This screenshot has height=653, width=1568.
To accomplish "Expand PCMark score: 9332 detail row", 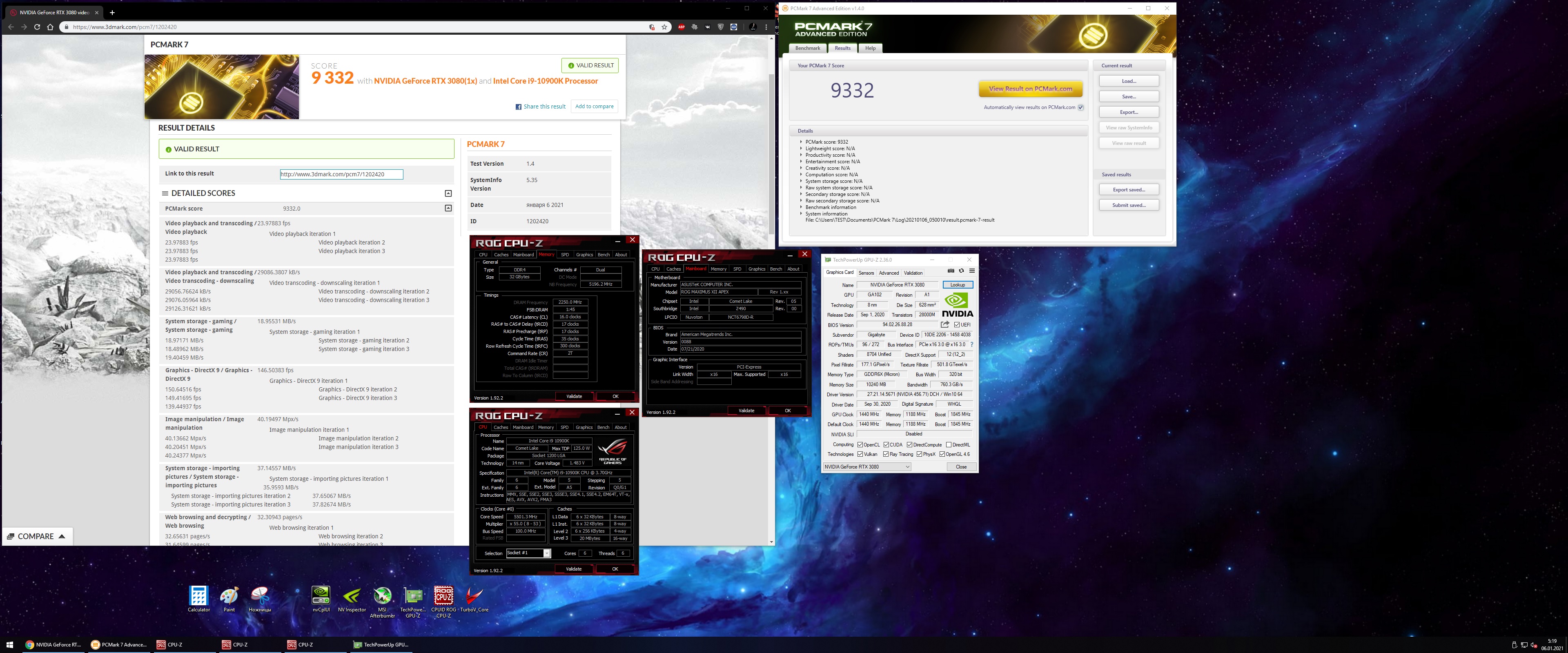I will [x=800, y=142].
